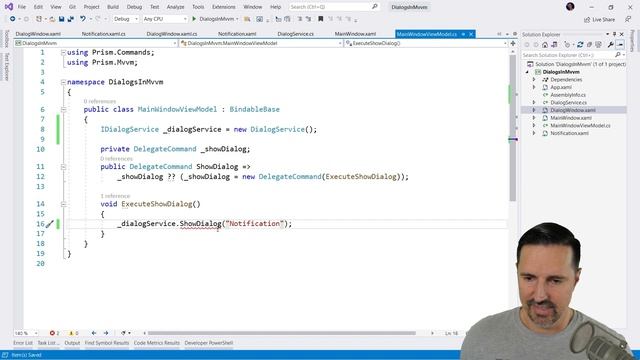The image size is (640, 360).
Task: Click the yellow warnings count indicator
Action: [x=73, y=333]
